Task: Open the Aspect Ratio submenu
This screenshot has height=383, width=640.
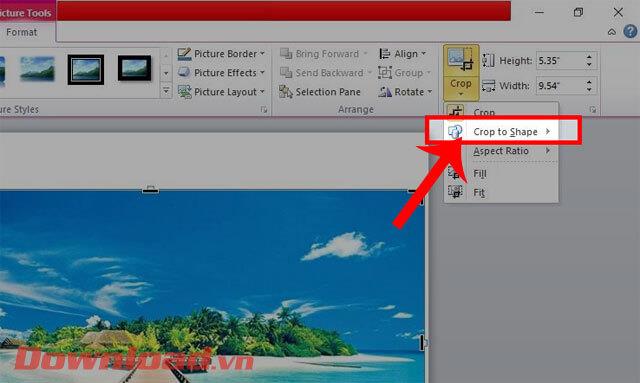Action: tap(501, 151)
